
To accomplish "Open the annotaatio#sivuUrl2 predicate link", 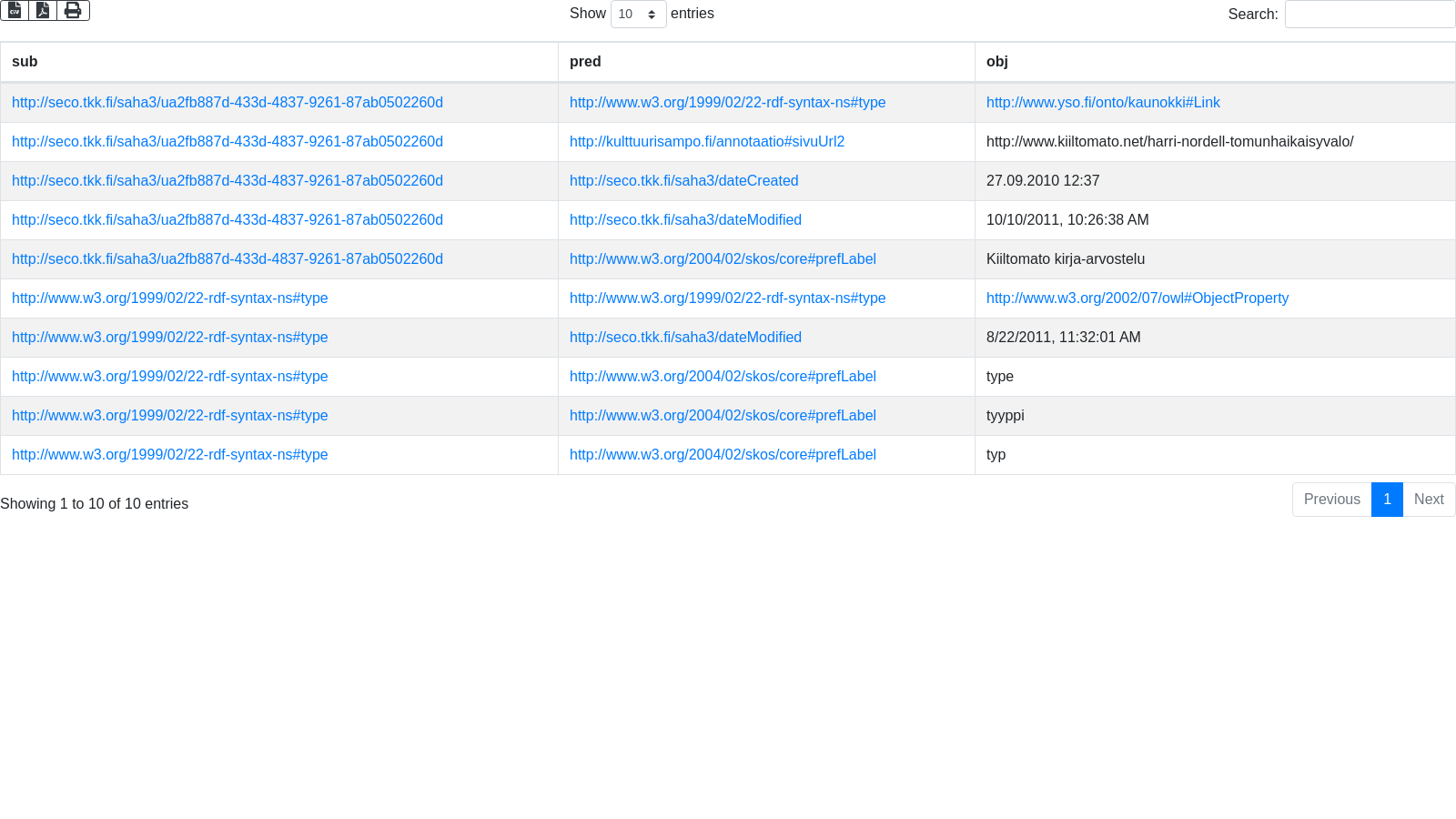I will pyautogui.click(x=707, y=142).
